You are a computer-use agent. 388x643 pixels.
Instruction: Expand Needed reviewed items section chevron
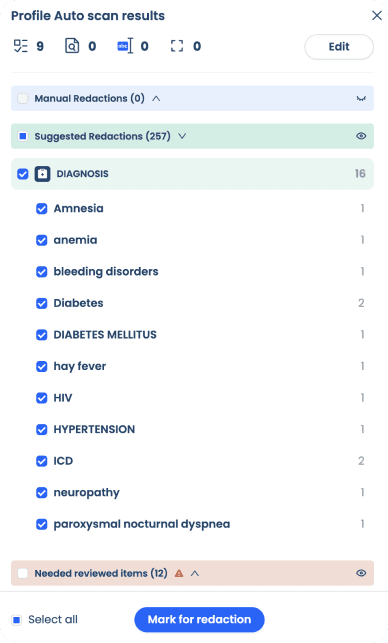point(195,573)
